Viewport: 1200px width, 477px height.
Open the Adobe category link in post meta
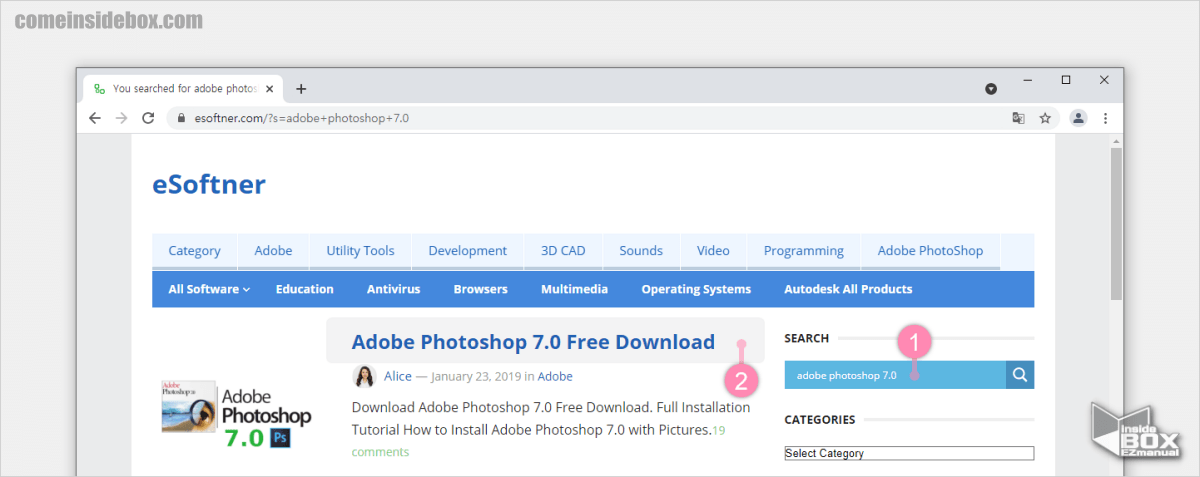click(x=555, y=376)
